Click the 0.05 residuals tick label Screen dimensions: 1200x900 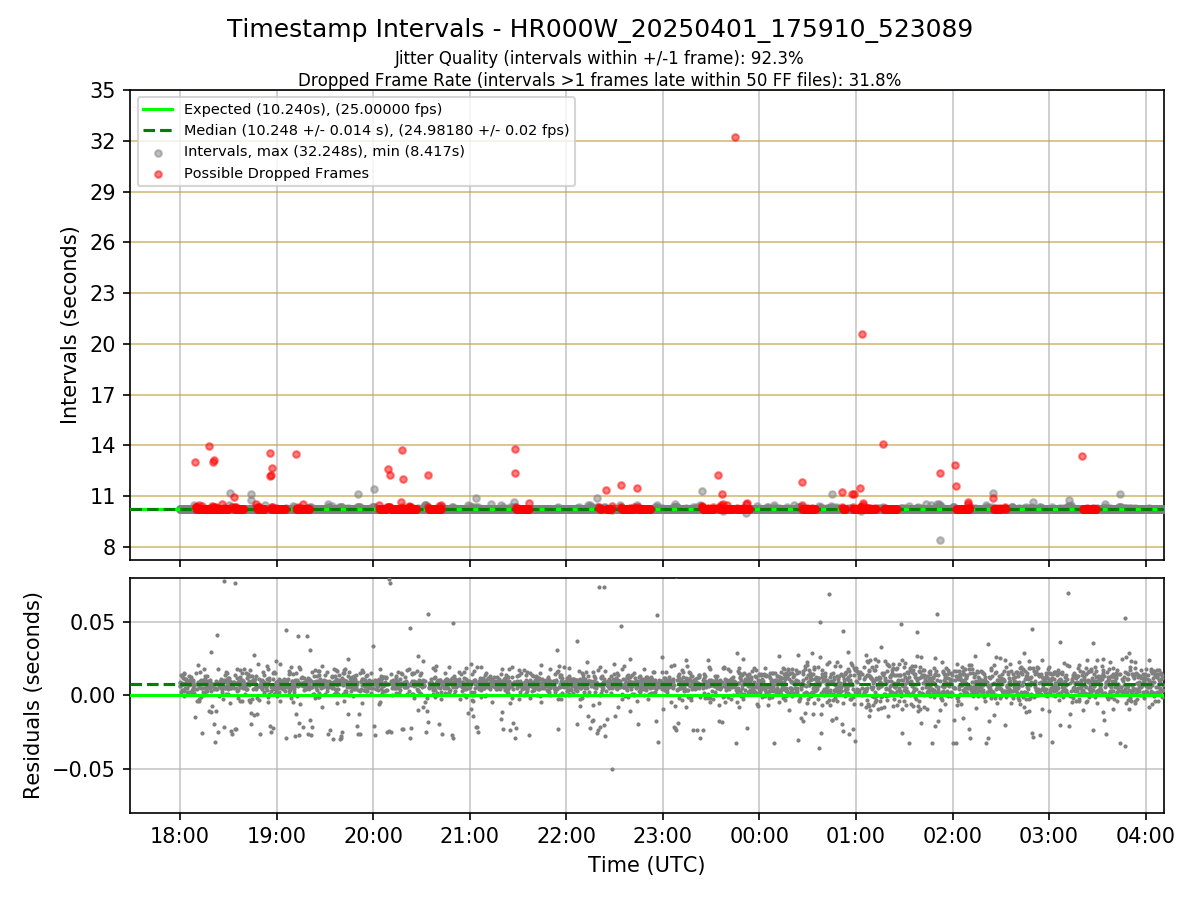(x=93, y=622)
